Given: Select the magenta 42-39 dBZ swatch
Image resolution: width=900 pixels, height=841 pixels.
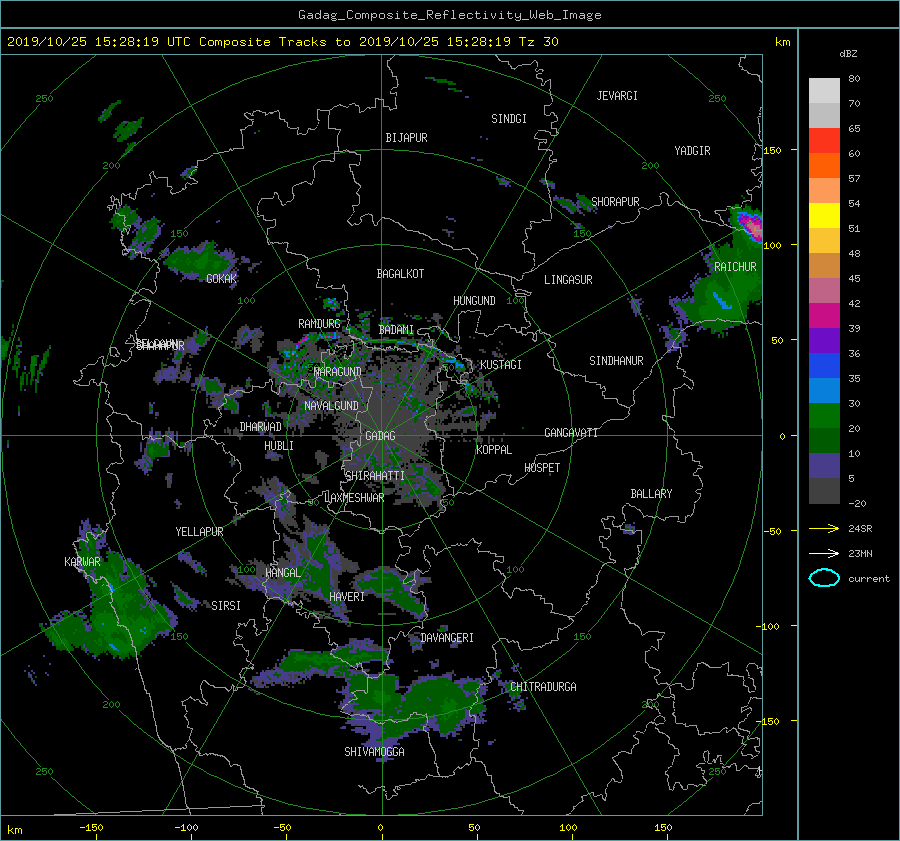Looking at the screenshot, I should 824,315.
